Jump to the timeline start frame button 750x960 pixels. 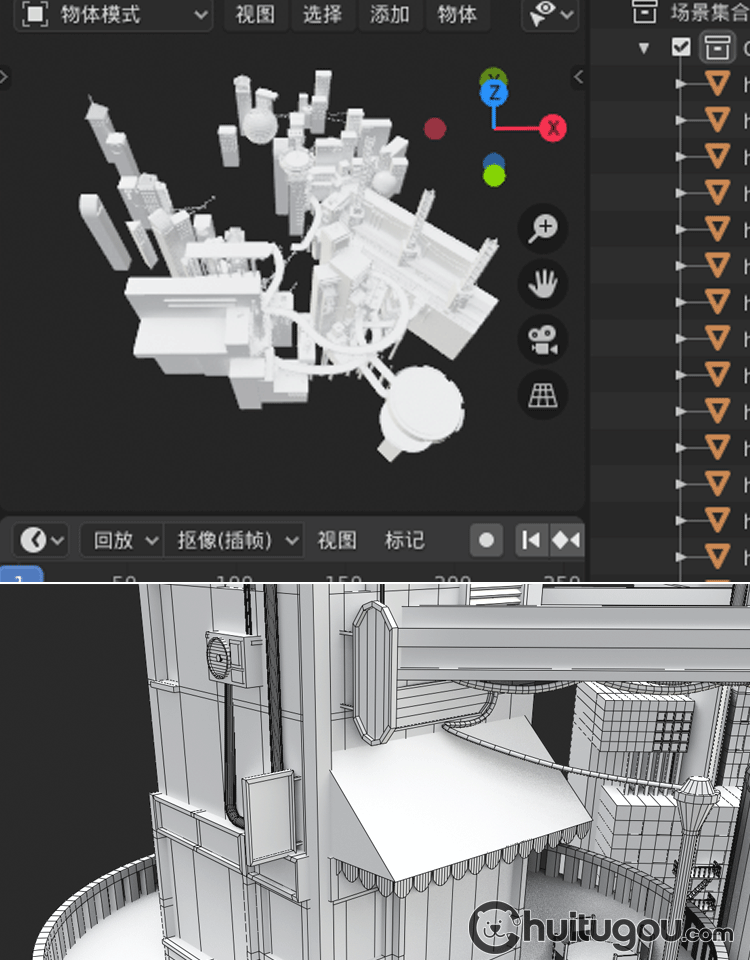click(x=530, y=540)
